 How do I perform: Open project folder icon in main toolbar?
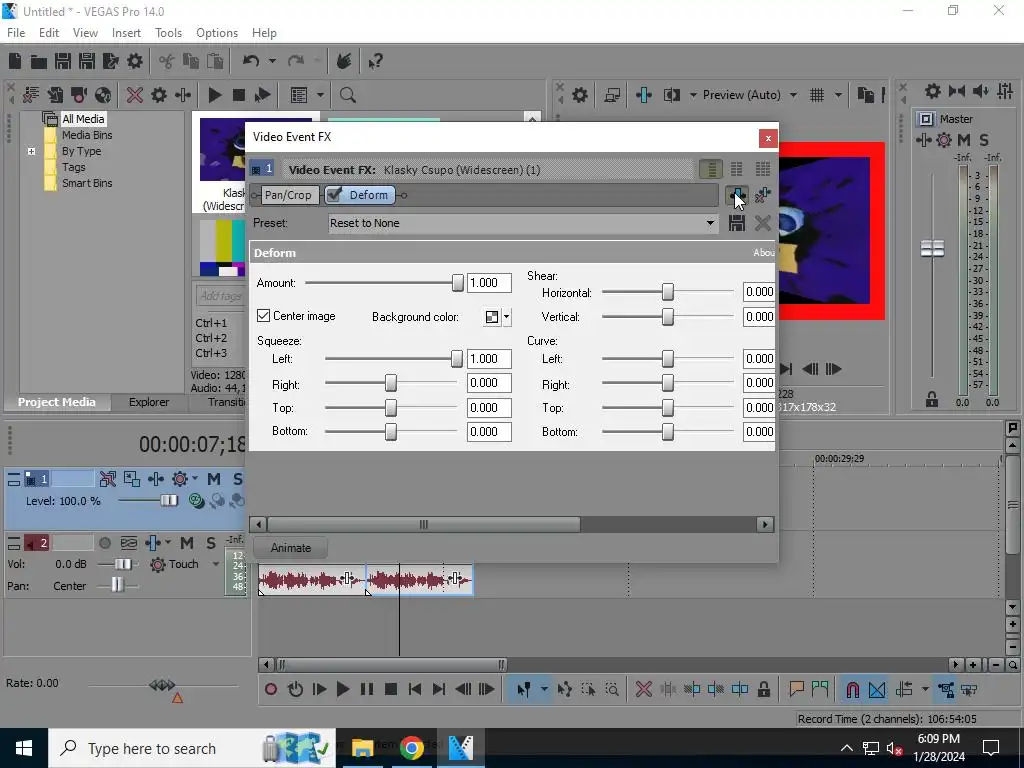coord(39,61)
